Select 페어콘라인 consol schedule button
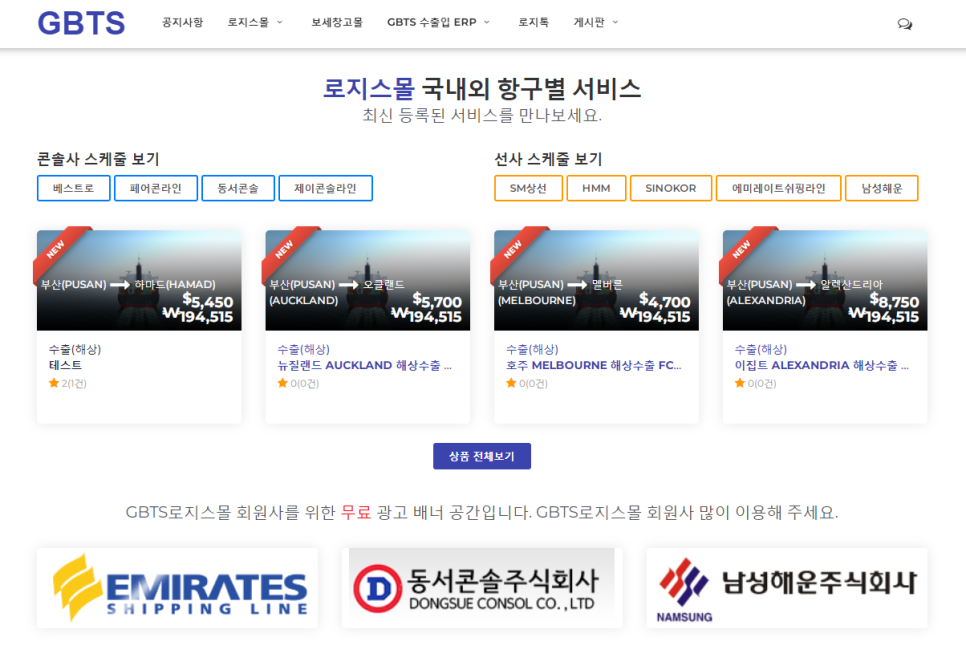966x670 pixels. 156,188
